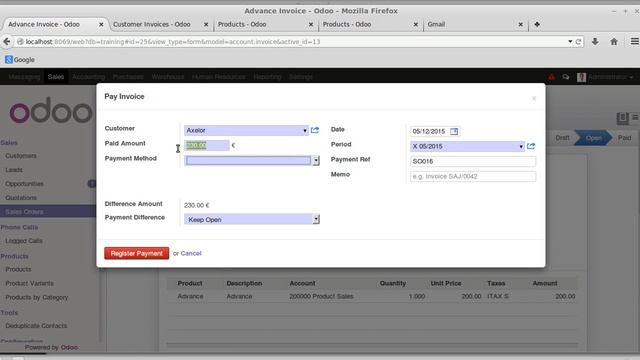The image size is (640, 360).
Task: Click the Odoo logo
Action: 51,111
